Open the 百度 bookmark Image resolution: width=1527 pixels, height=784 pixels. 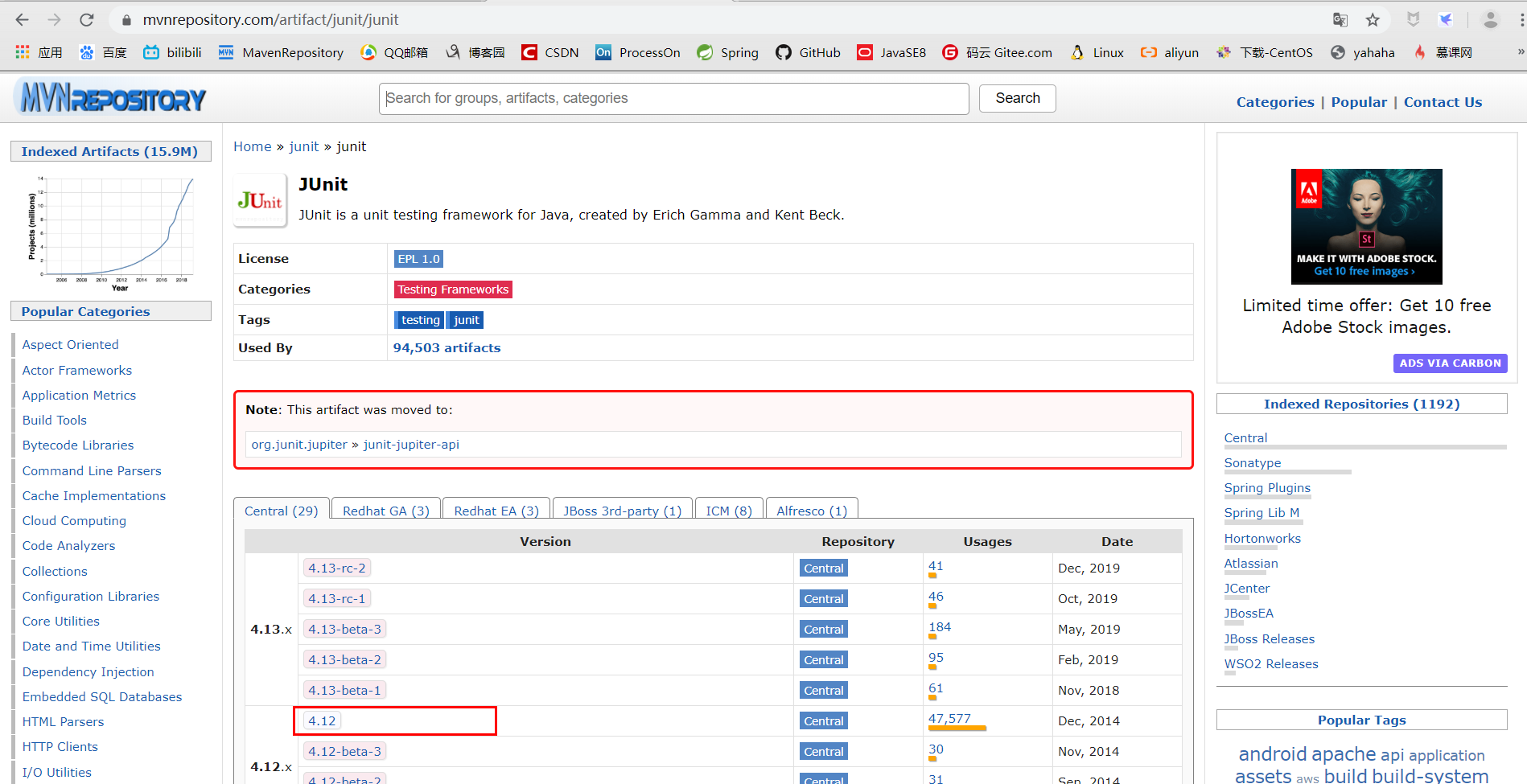coord(103,52)
